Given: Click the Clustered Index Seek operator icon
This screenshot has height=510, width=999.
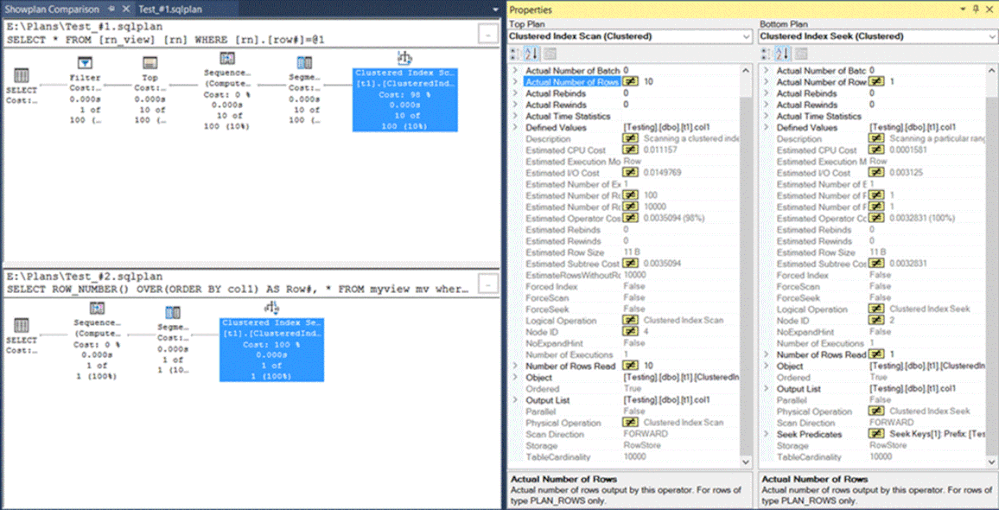Looking at the screenshot, I should point(272,308).
